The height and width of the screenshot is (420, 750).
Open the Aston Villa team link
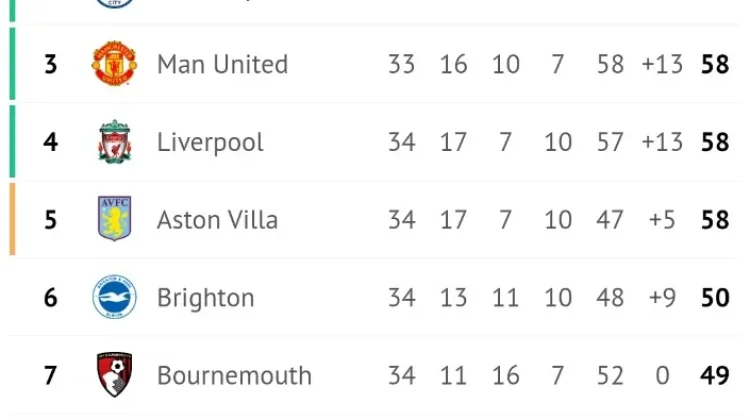(217, 220)
